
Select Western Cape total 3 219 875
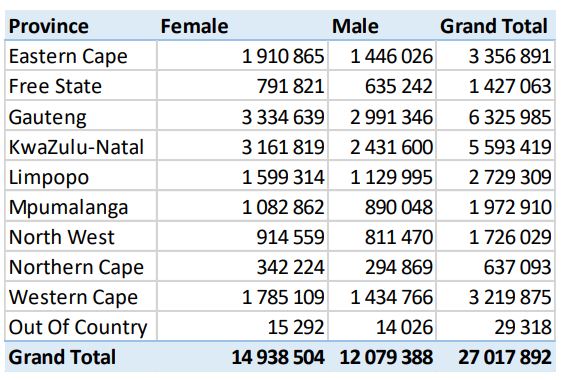point(510,297)
